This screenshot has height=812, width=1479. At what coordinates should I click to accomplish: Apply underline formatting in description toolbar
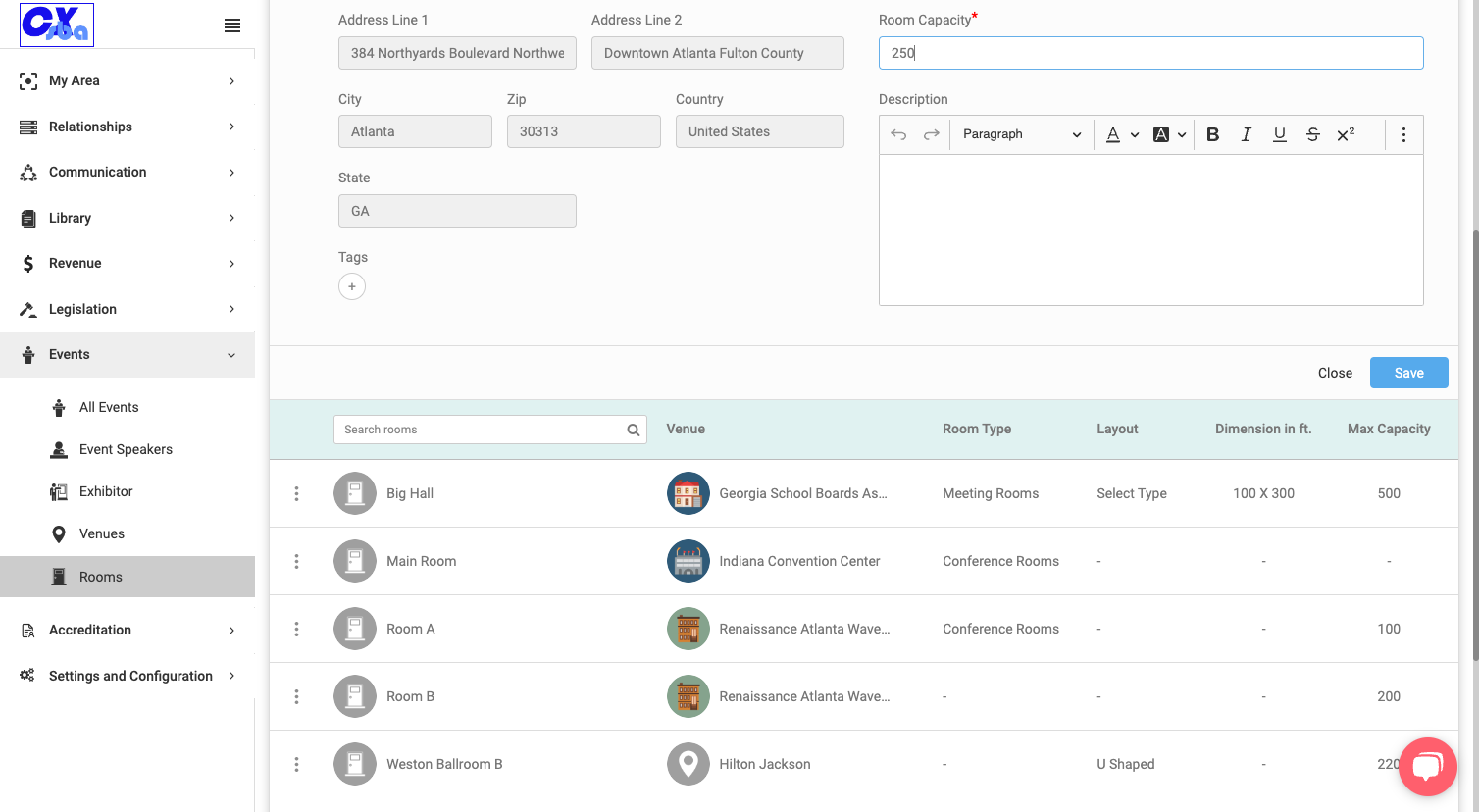[x=1279, y=134]
